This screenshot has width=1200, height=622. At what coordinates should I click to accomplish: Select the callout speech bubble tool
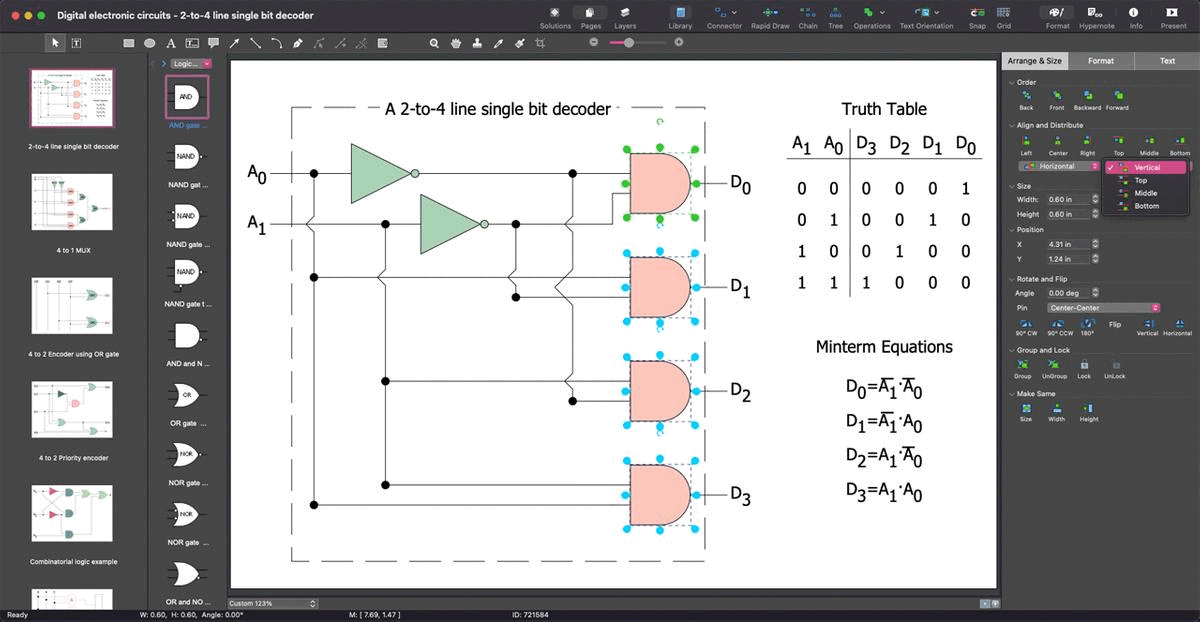(213, 43)
